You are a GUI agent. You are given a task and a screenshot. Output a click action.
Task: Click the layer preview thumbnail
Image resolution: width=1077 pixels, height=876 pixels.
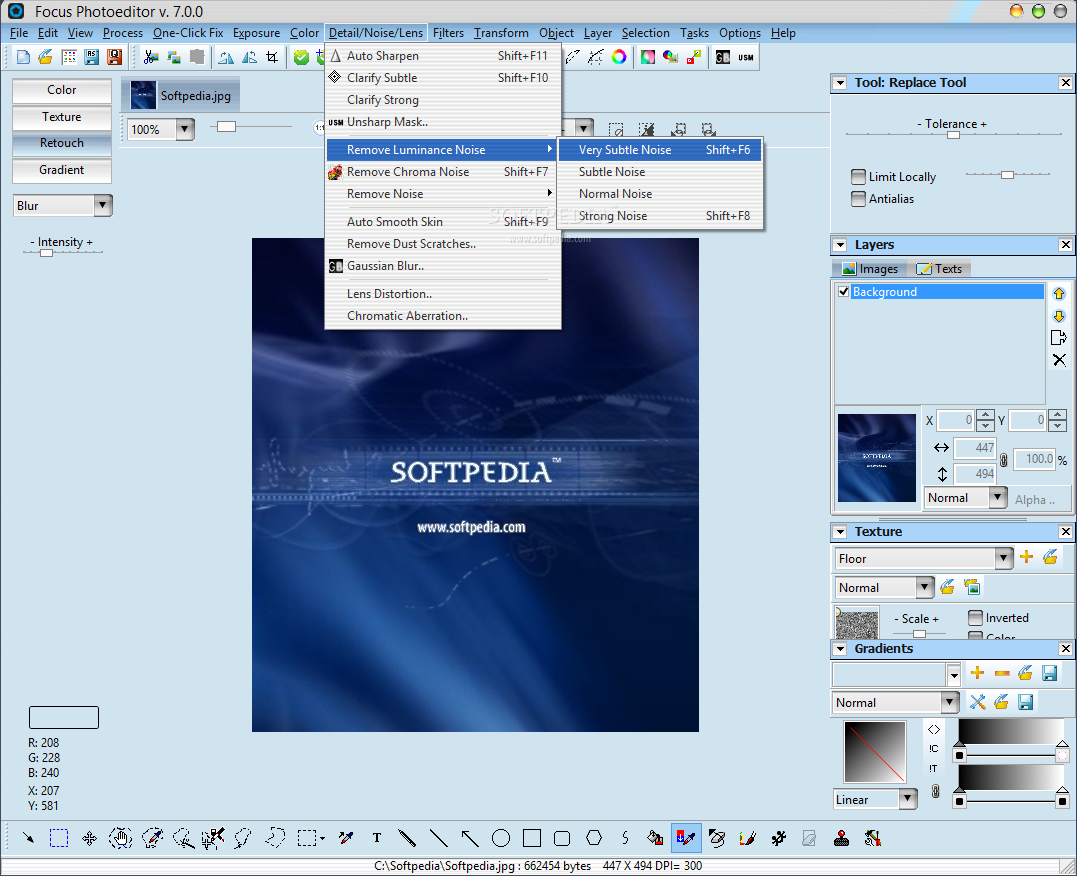coord(876,458)
